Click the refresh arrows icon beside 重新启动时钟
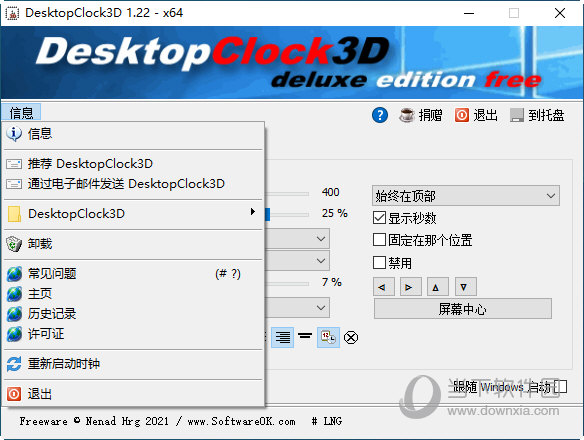This screenshot has width=584, height=440. coord(14,364)
